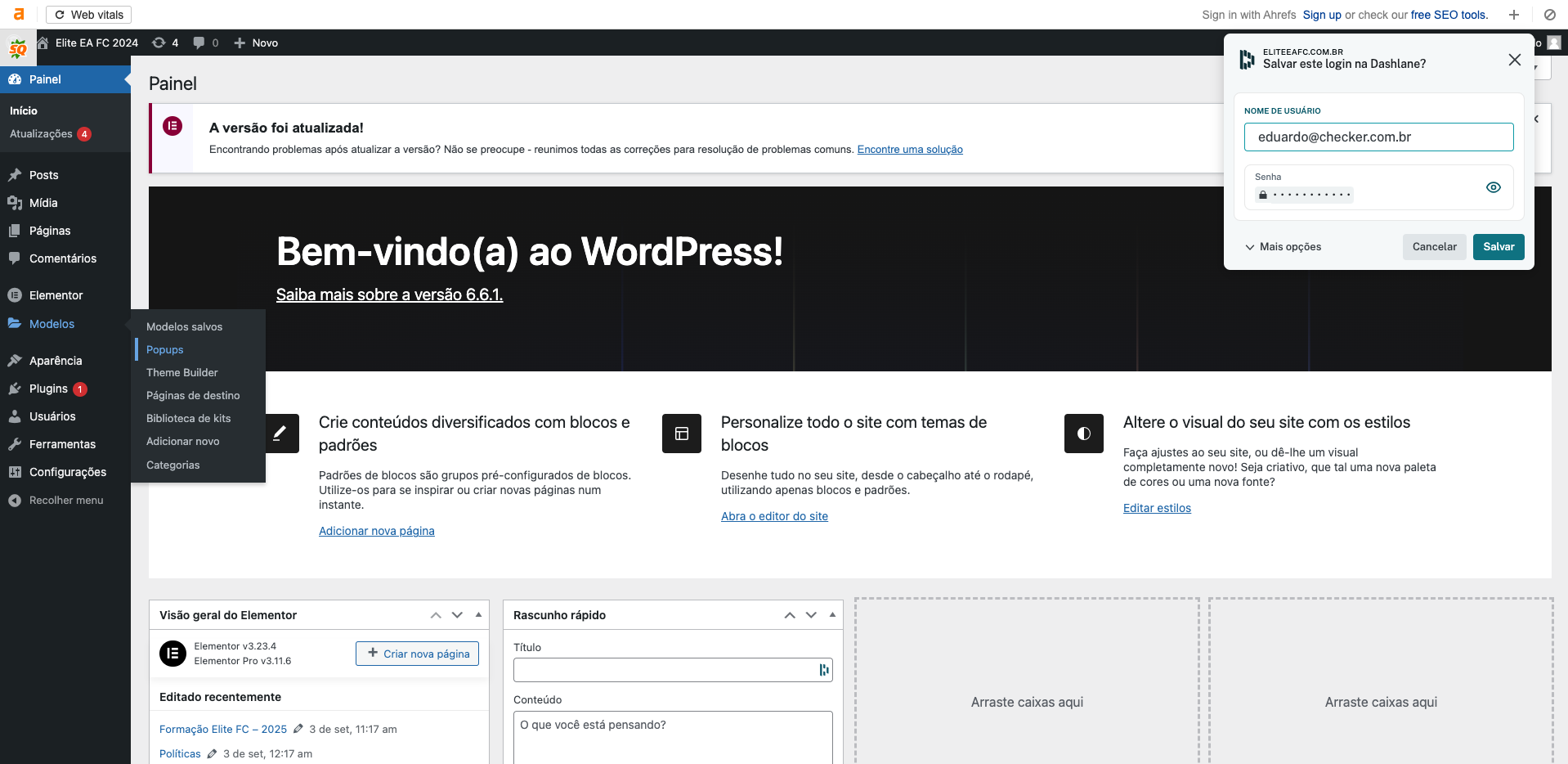The image size is (1568, 764).
Task: Open the Novo menu in admin bar
Action: (x=256, y=43)
